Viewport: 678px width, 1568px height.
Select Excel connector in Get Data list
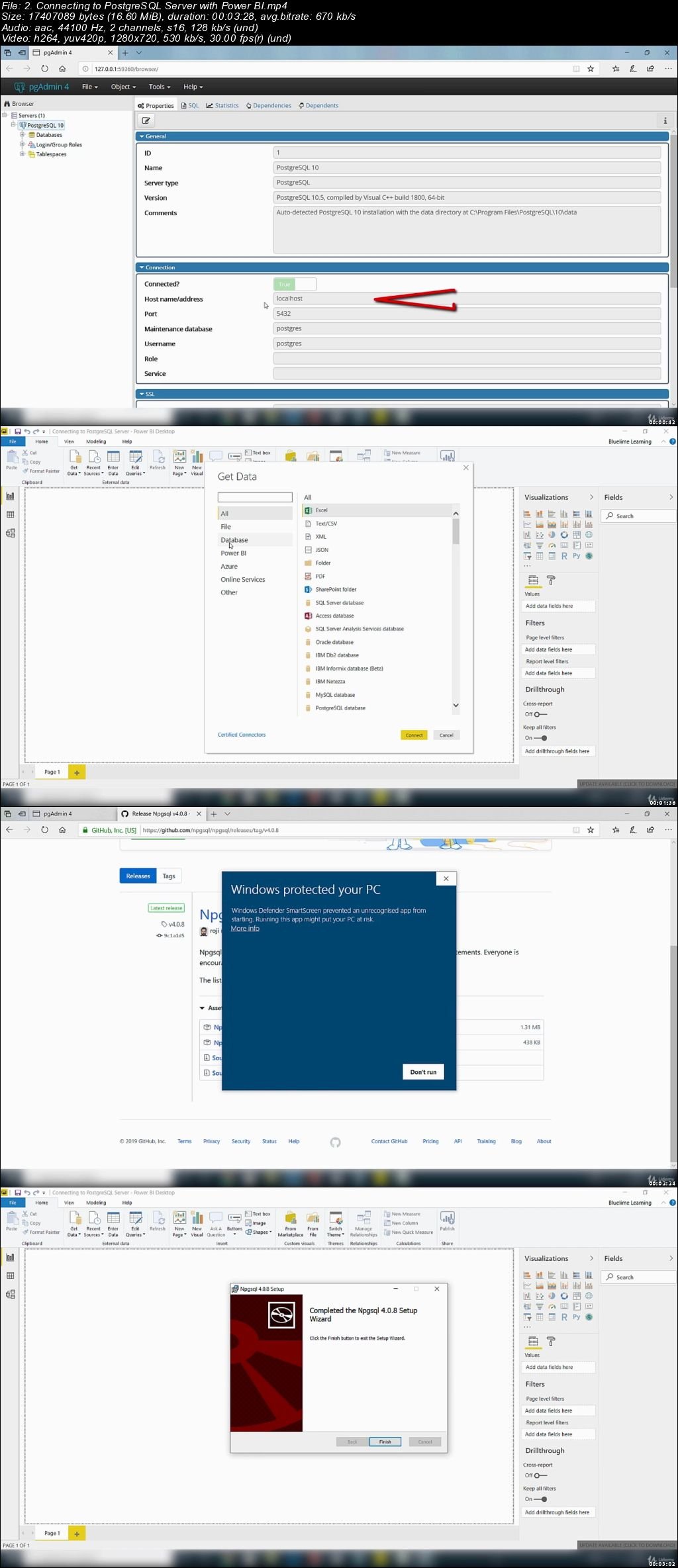point(377,510)
